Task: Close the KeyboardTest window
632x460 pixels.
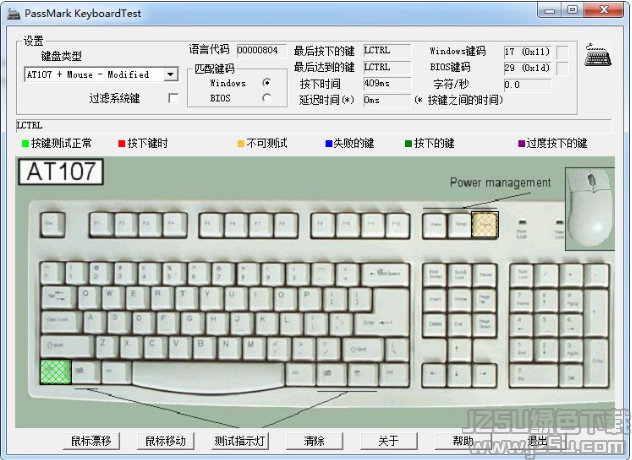Action: pyautogui.click(x=604, y=10)
